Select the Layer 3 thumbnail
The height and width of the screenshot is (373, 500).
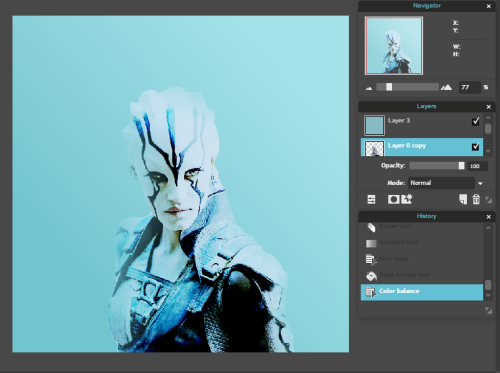coord(374,125)
